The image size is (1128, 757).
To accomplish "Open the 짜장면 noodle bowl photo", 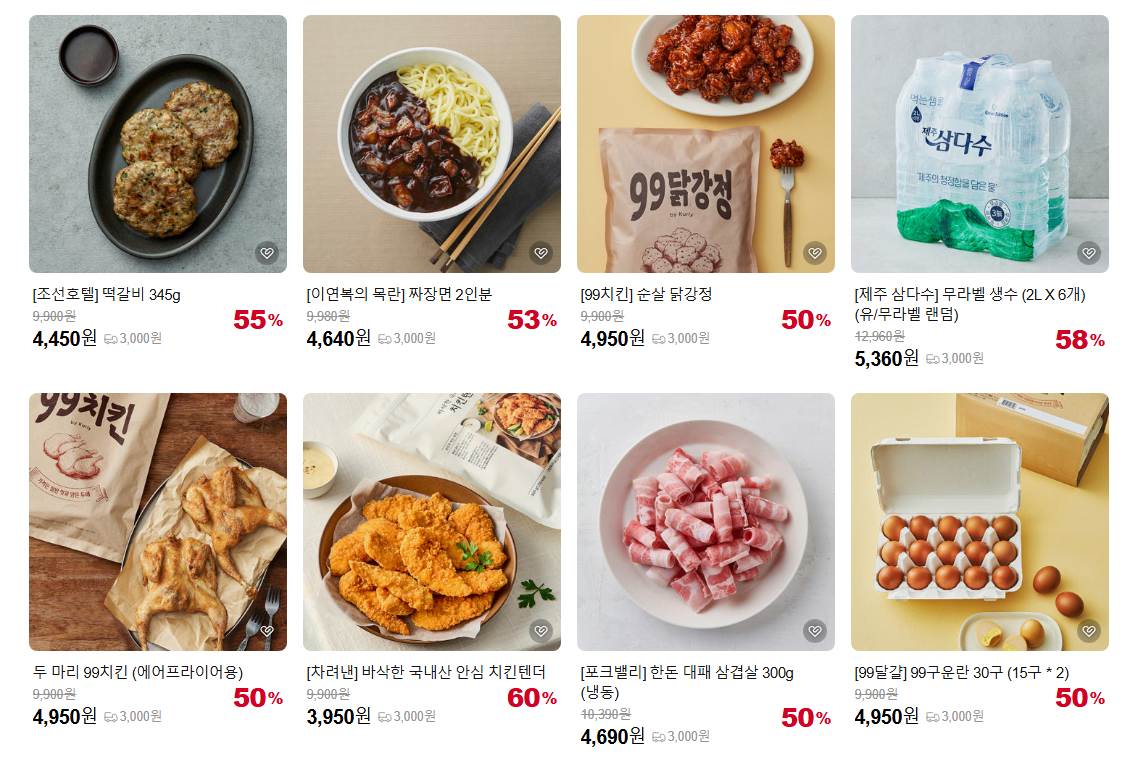I will tap(432, 144).
